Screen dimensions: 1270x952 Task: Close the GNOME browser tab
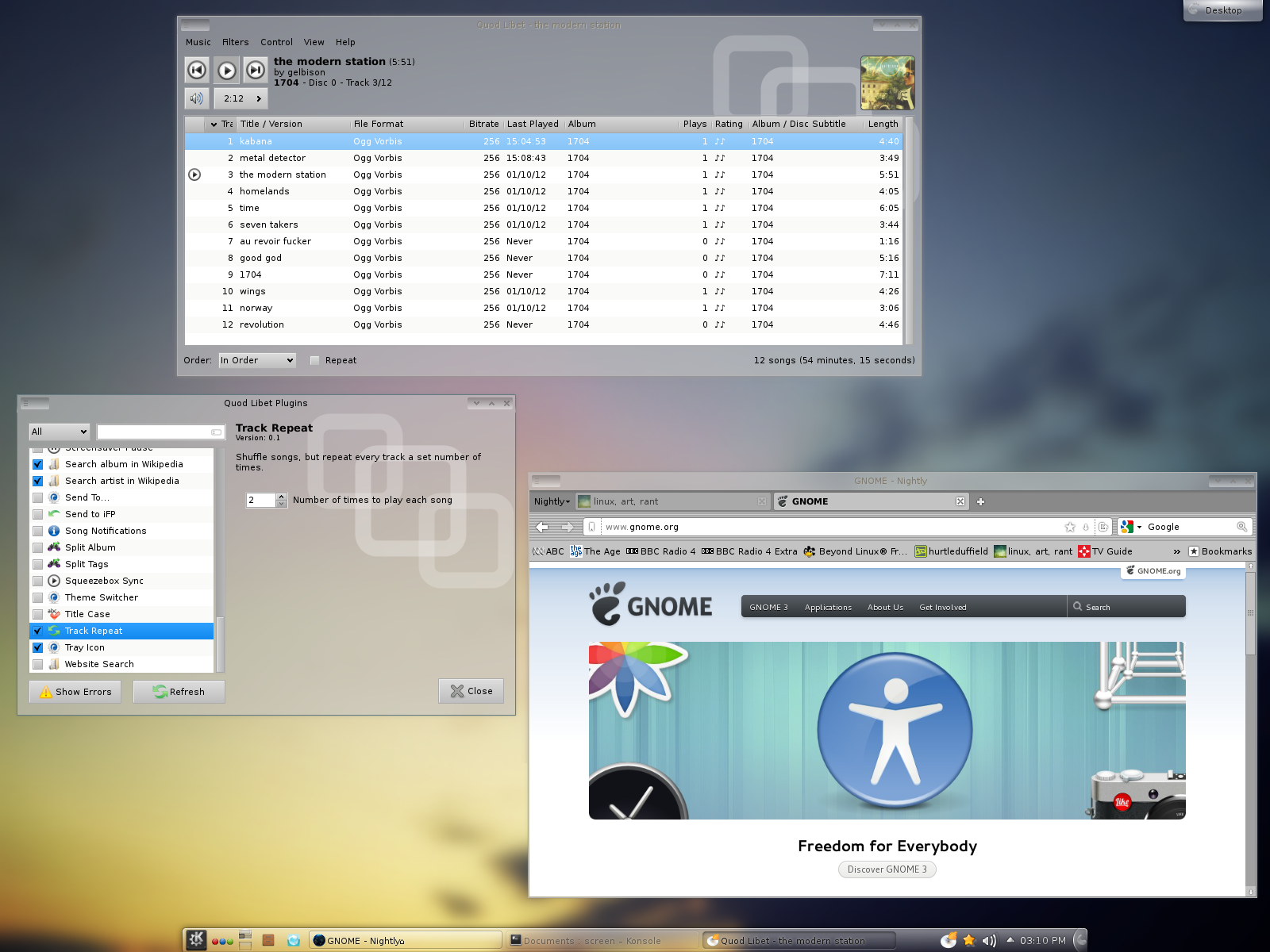pos(960,501)
